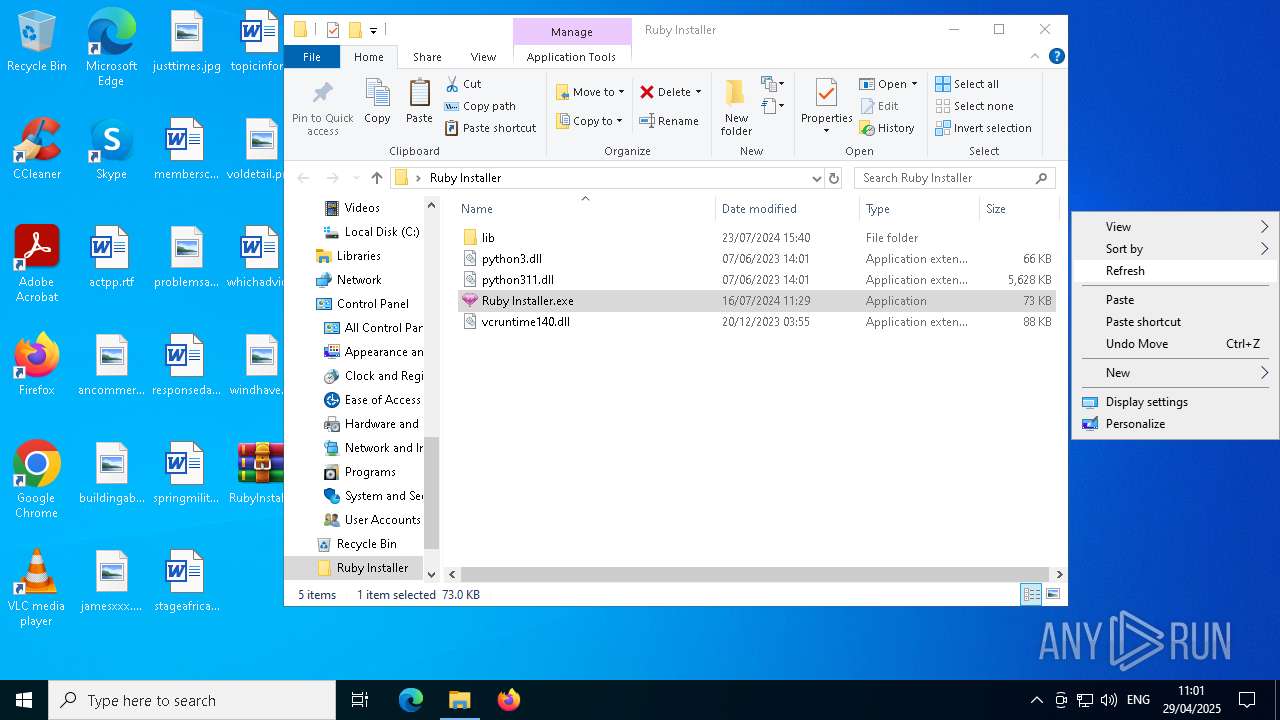
Task: Open Properties from the ribbon
Action: point(826,107)
